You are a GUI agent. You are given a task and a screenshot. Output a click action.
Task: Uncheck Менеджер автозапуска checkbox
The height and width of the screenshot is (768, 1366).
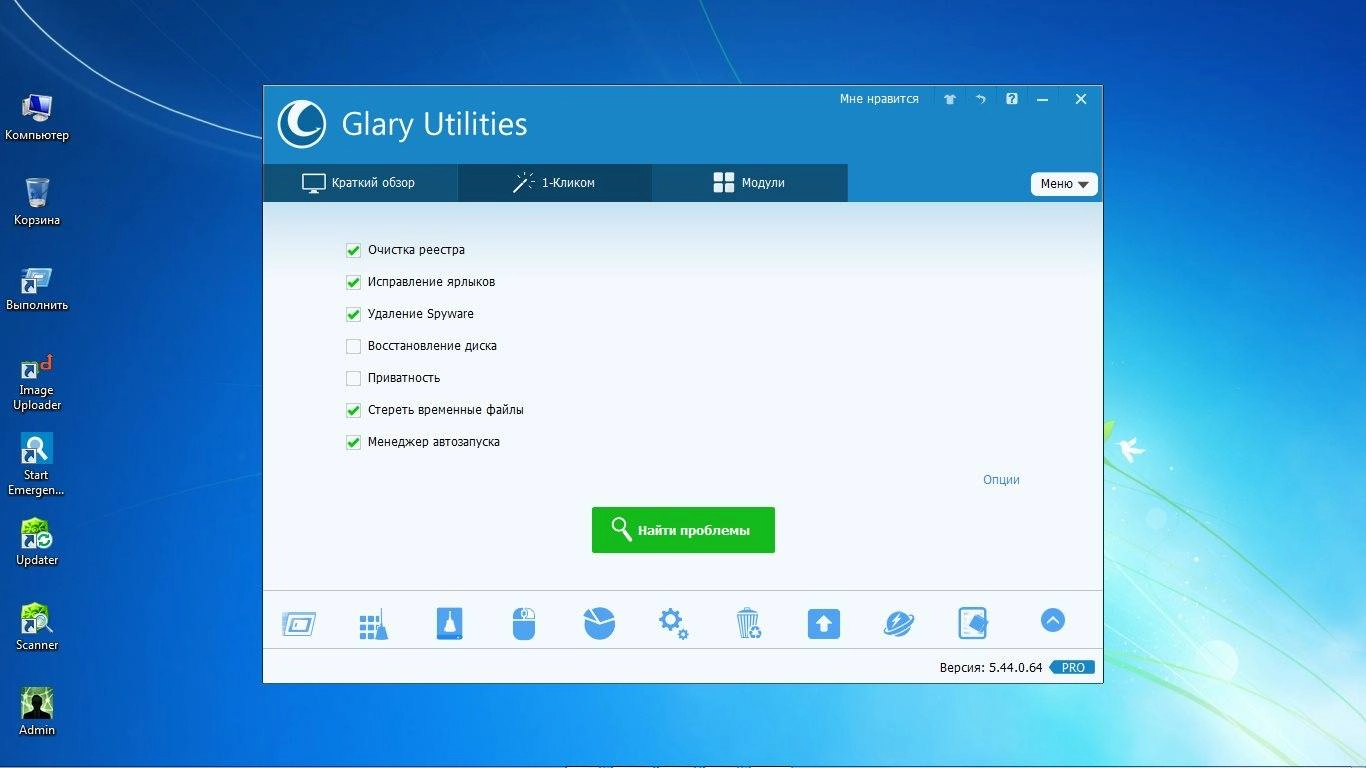coord(353,442)
